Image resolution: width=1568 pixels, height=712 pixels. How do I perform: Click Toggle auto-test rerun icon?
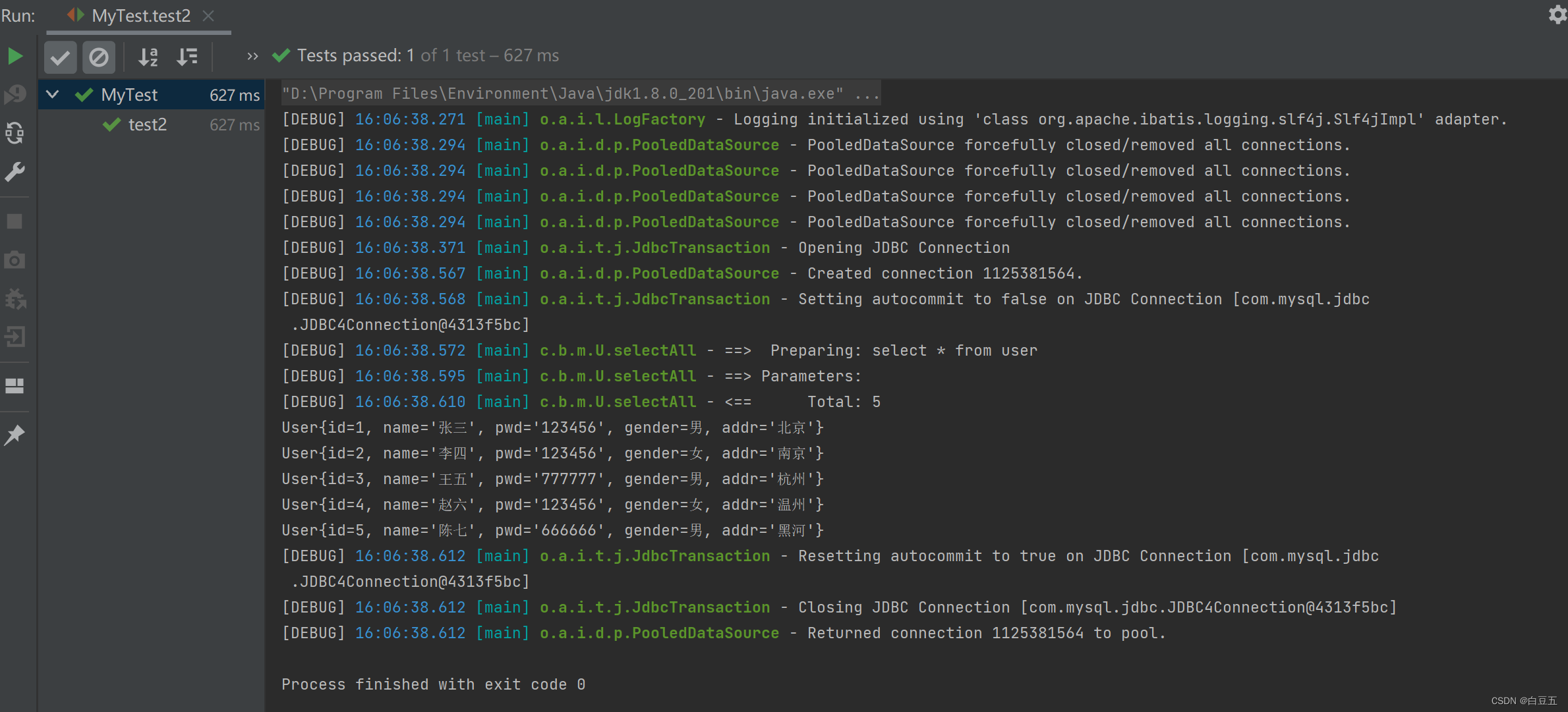pyautogui.click(x=15, y=133)
